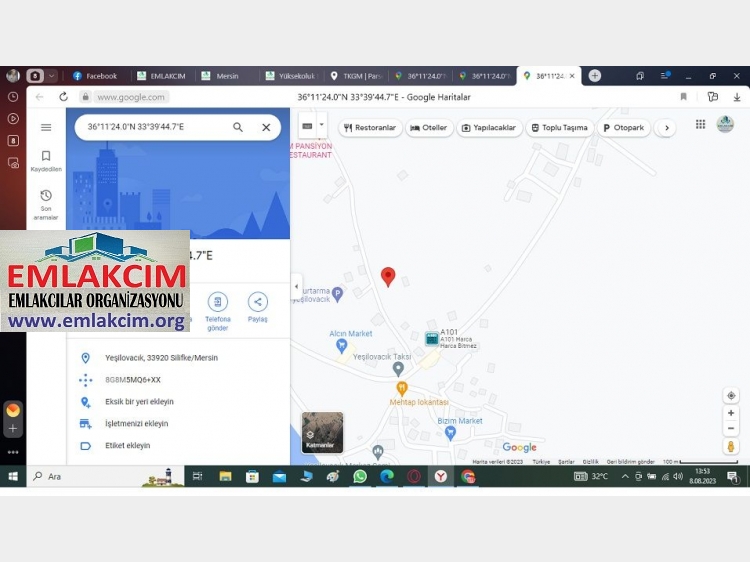This screenshot has width=750, height=562.
Task: Click the Paylaş share button
Action: (257, 308)
